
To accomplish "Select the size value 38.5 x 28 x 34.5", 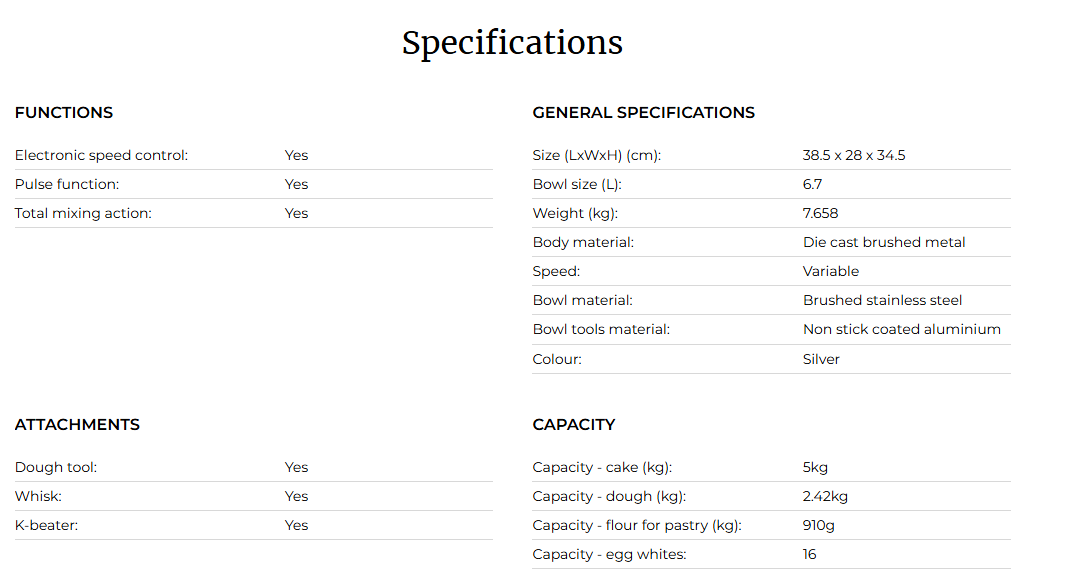I will 854,155.
